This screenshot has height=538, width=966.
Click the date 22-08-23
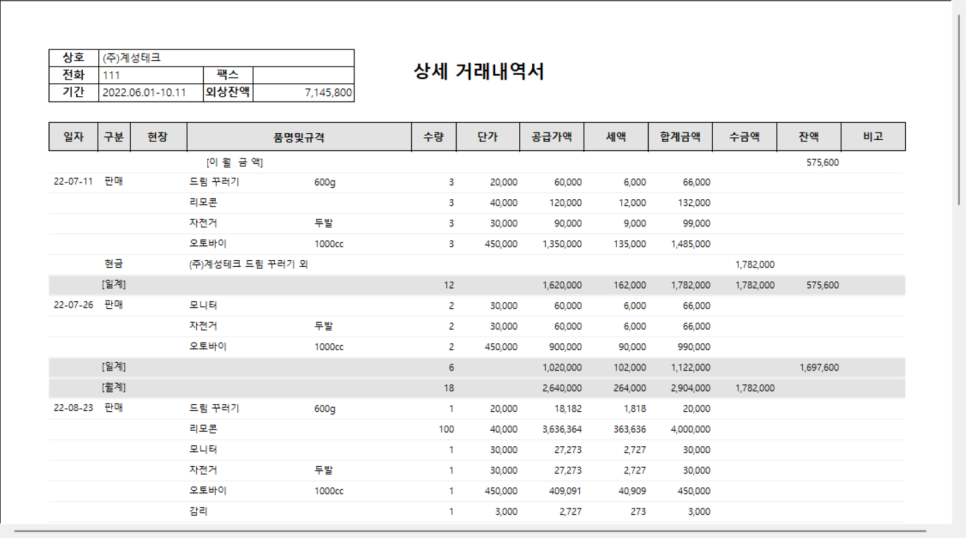[x=73, y=408]
